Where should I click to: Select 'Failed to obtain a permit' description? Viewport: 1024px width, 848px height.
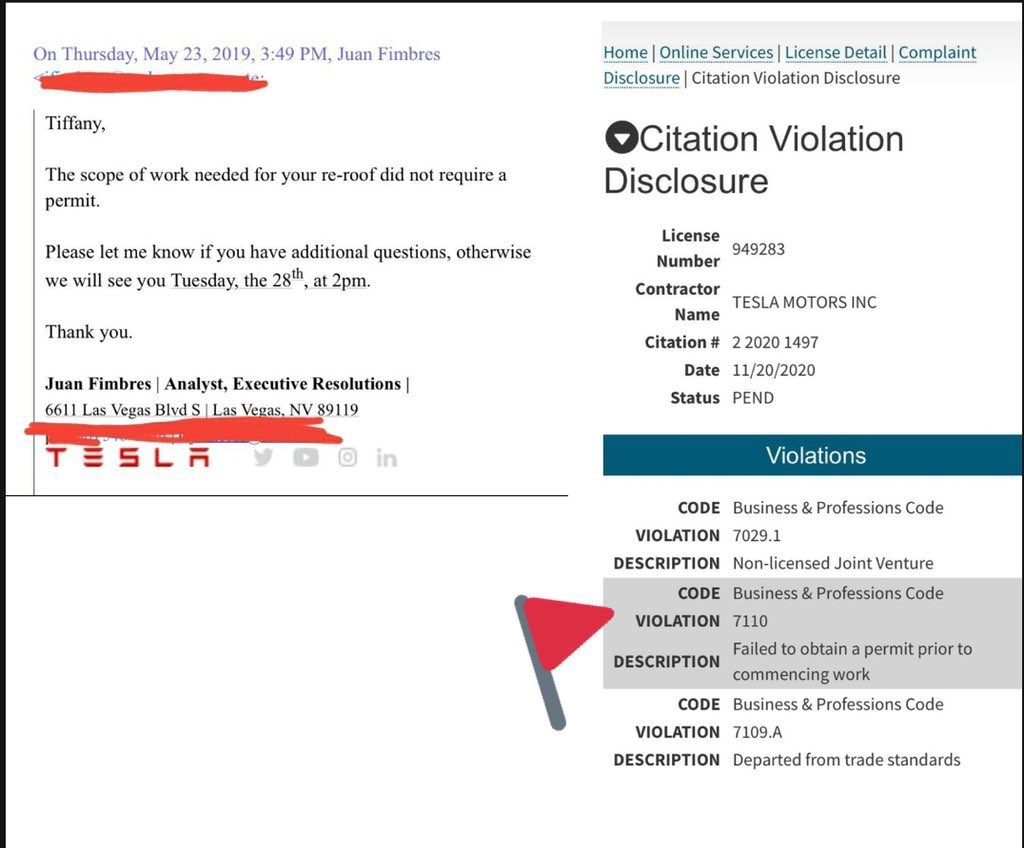click(852, 661)
